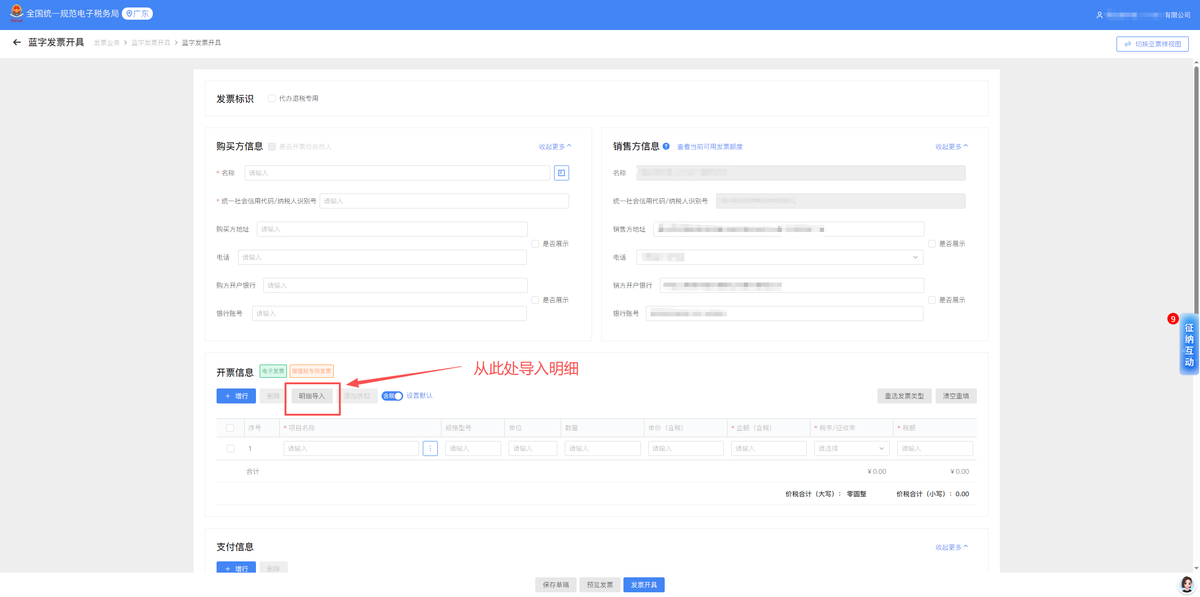The image size is (1200, 597).
Task: Click 预览发票 button
Action: pos(600,585)
